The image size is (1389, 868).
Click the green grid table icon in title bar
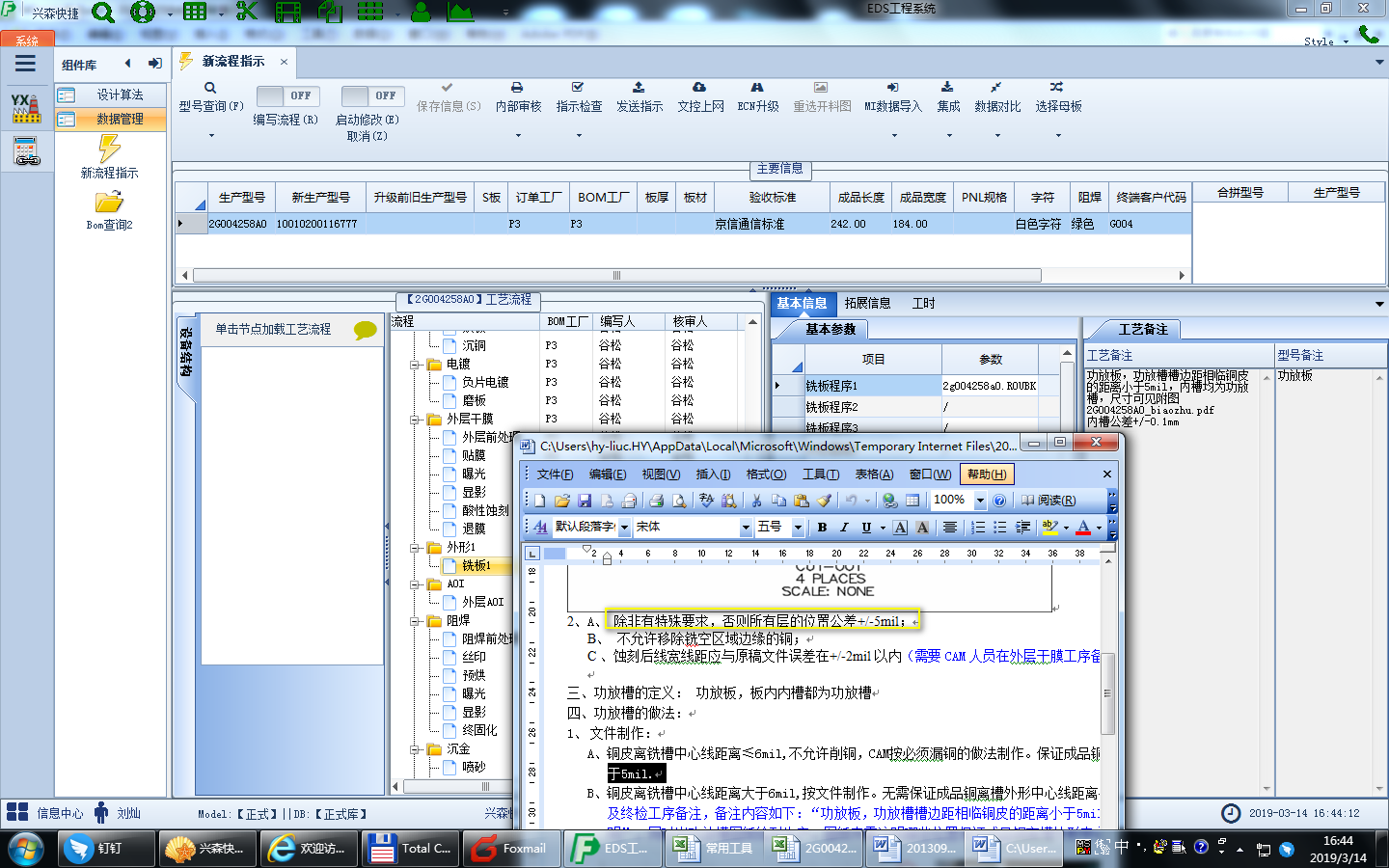click(x=195, y=12)
